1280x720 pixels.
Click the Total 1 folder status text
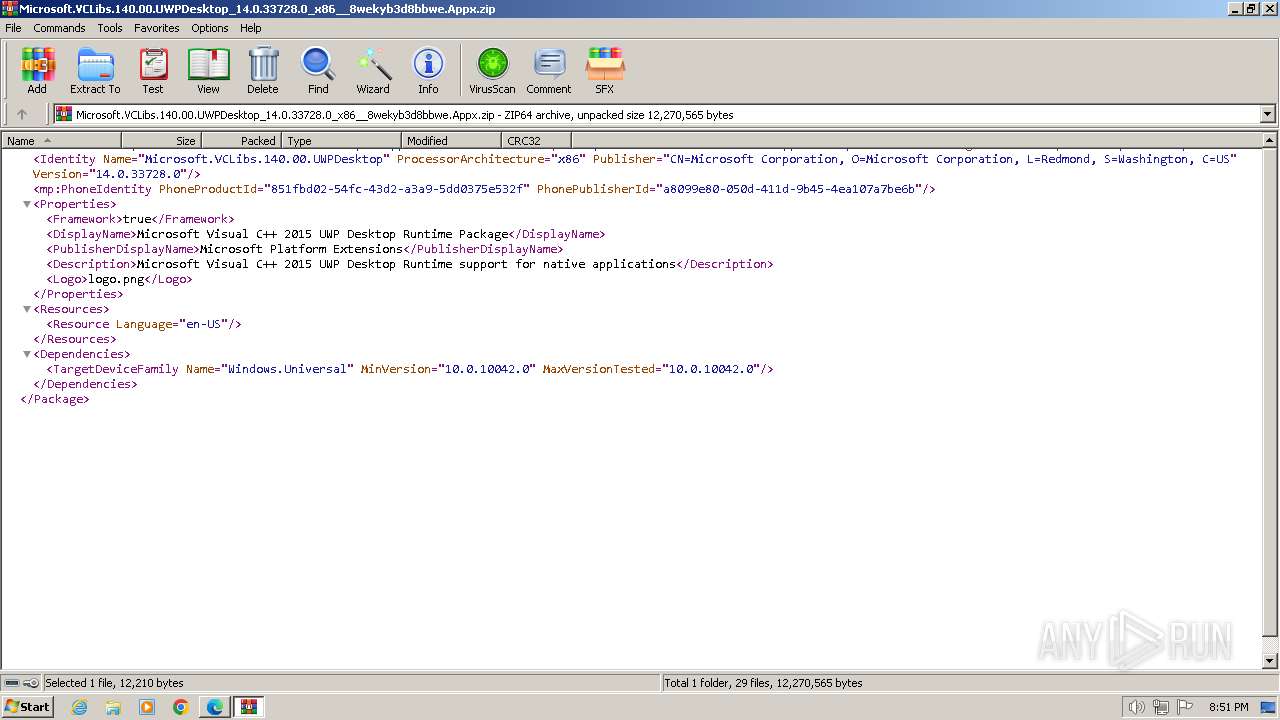764,683
